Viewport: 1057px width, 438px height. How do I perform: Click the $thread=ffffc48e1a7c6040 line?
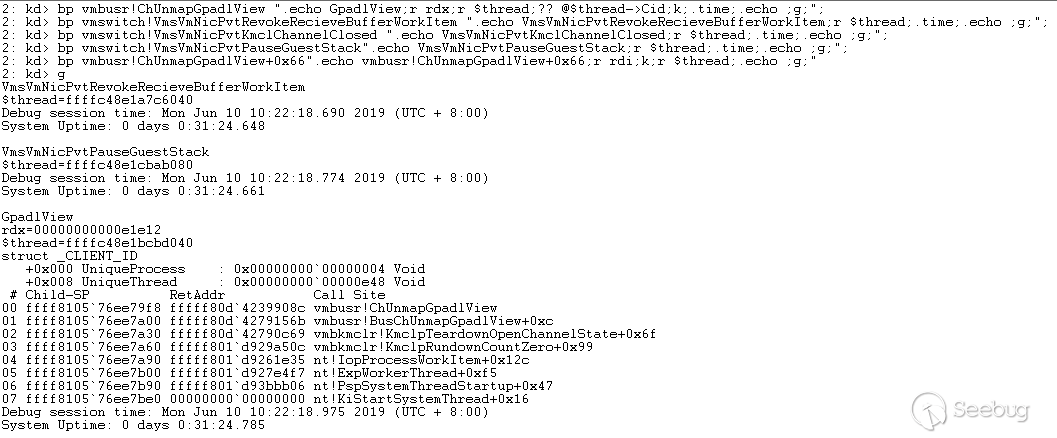97,100
